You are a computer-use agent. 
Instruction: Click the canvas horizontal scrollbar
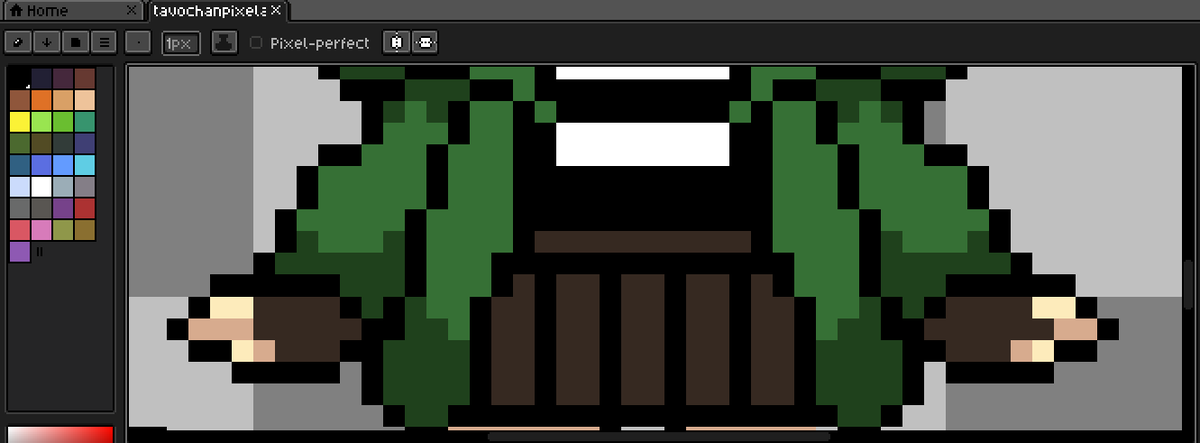(x=658, y=436)
